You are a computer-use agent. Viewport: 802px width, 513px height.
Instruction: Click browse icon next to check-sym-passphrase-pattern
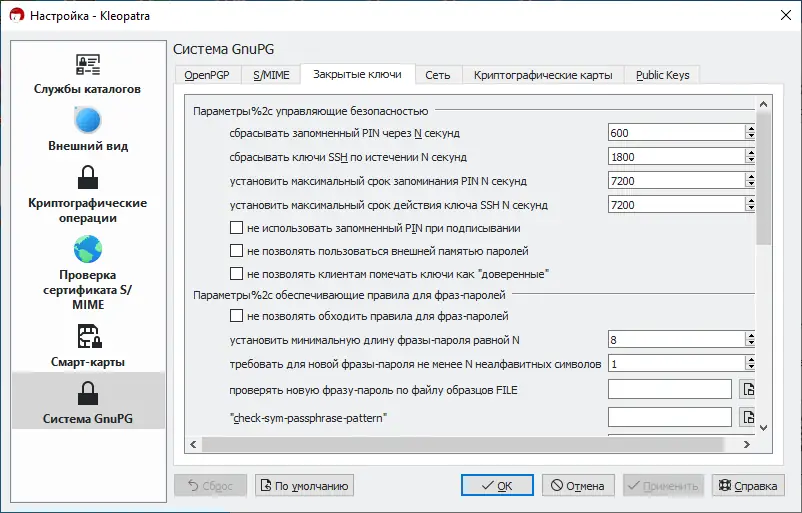(746, 417)
